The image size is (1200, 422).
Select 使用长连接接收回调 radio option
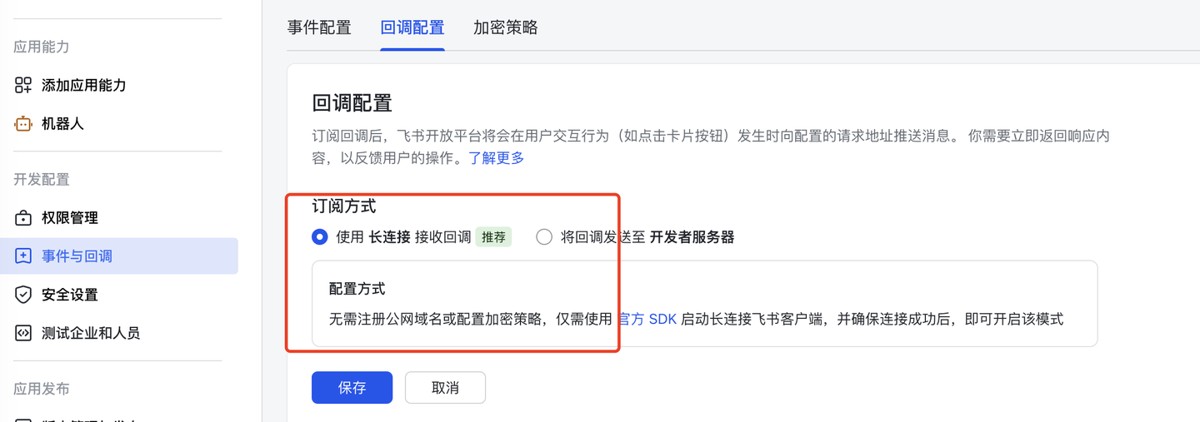tap(320, 237)
